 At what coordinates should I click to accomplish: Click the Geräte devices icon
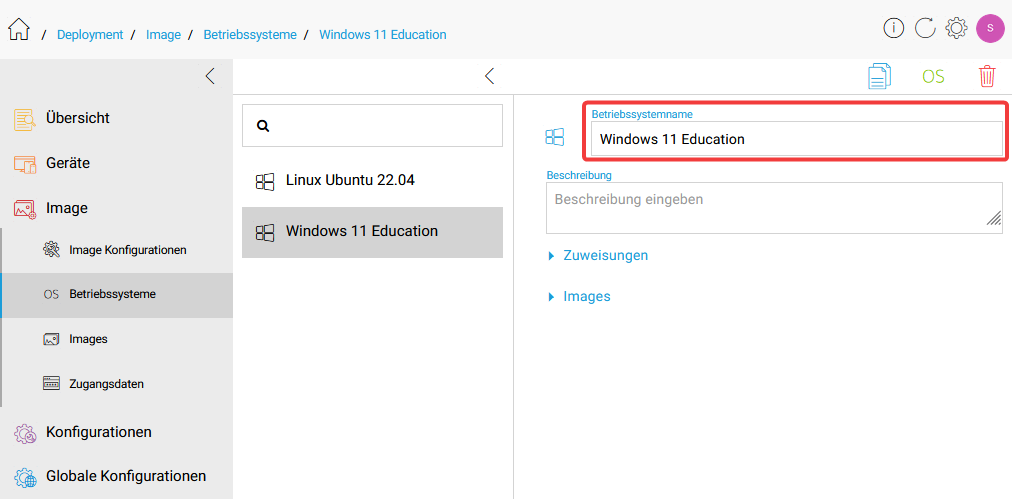point(25,164)
